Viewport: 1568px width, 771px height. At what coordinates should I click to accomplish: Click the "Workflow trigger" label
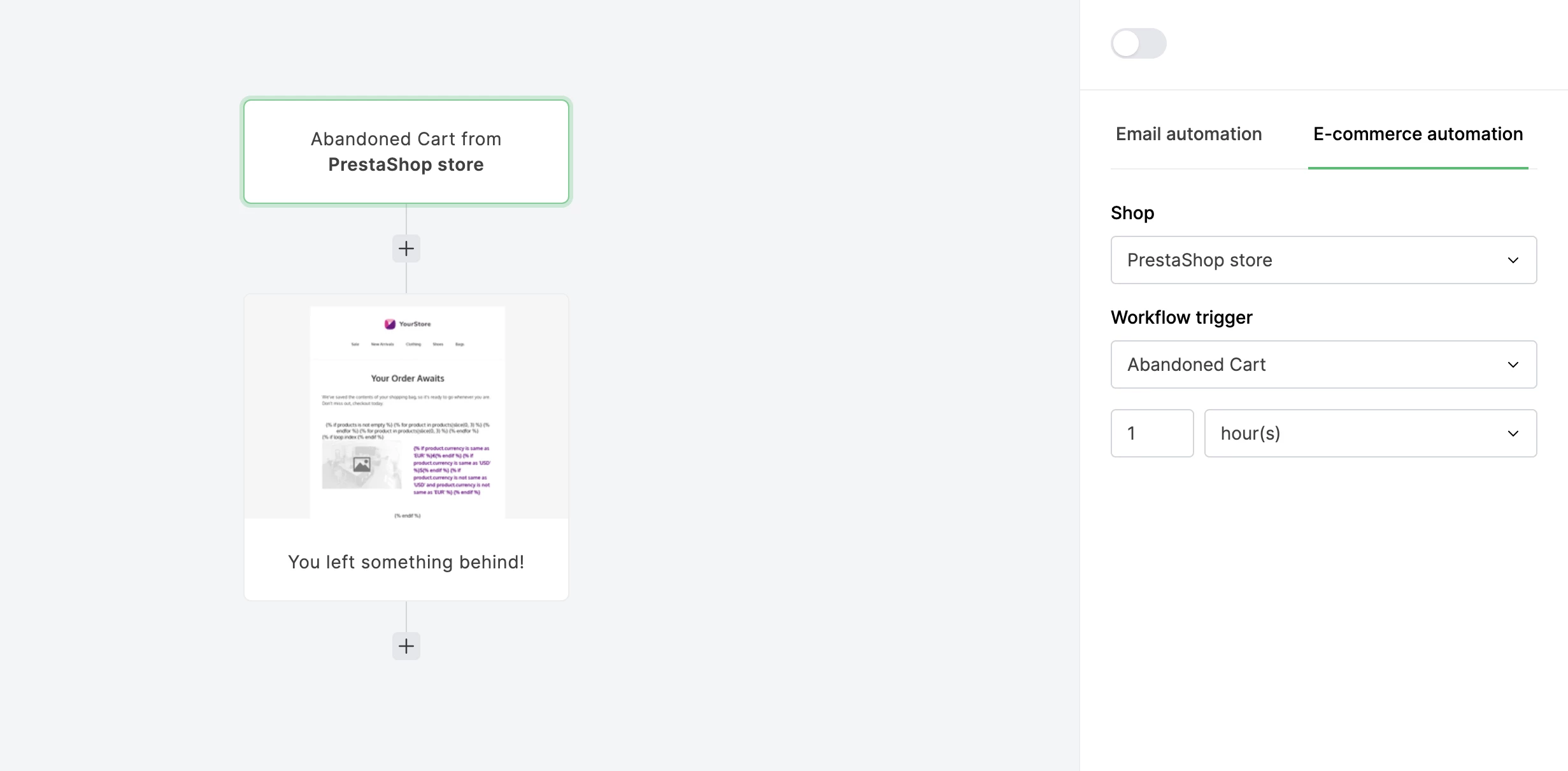1181,317
